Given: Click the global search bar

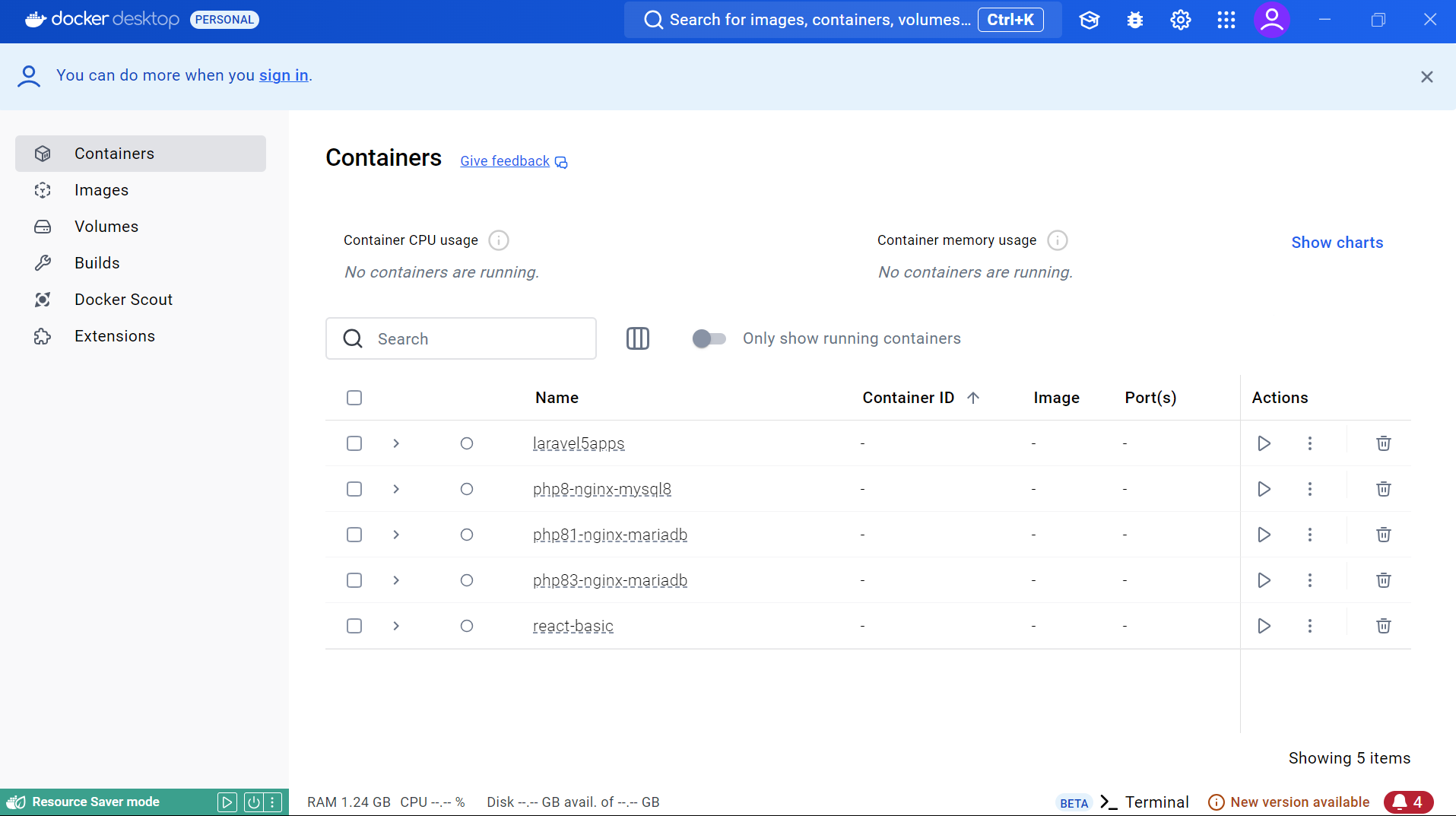Looking at the screenshot, I should (842, 20).
